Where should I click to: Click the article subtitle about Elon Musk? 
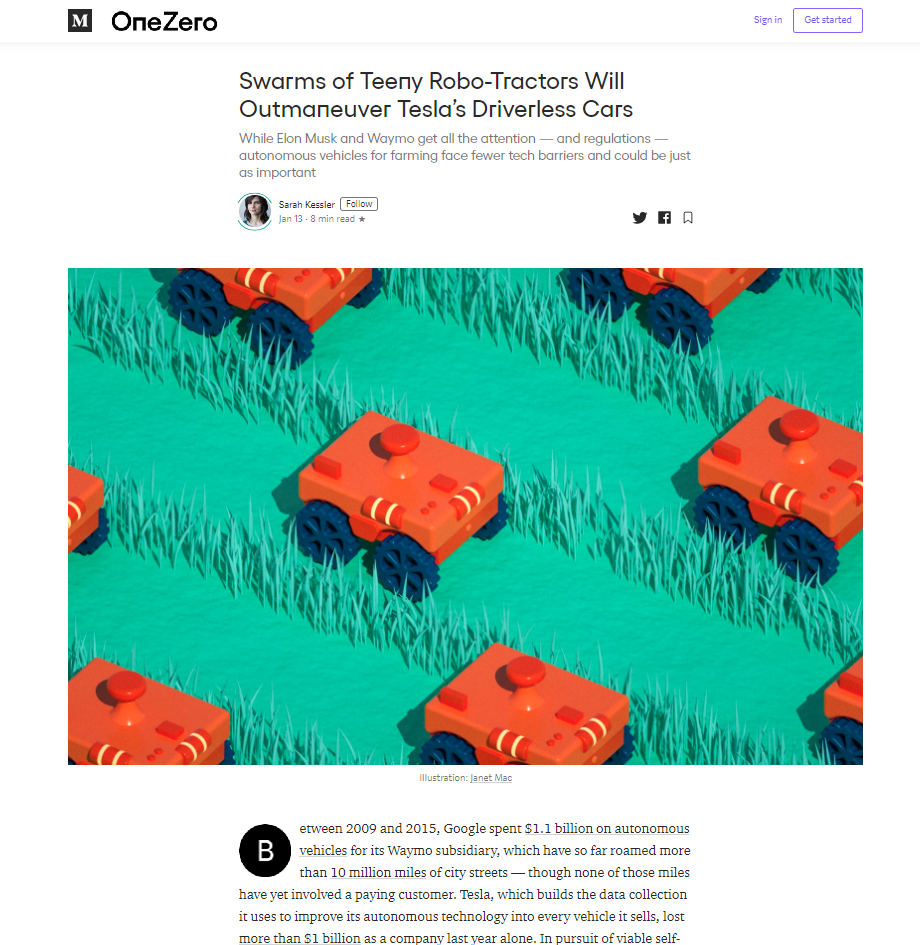[465, 155]
